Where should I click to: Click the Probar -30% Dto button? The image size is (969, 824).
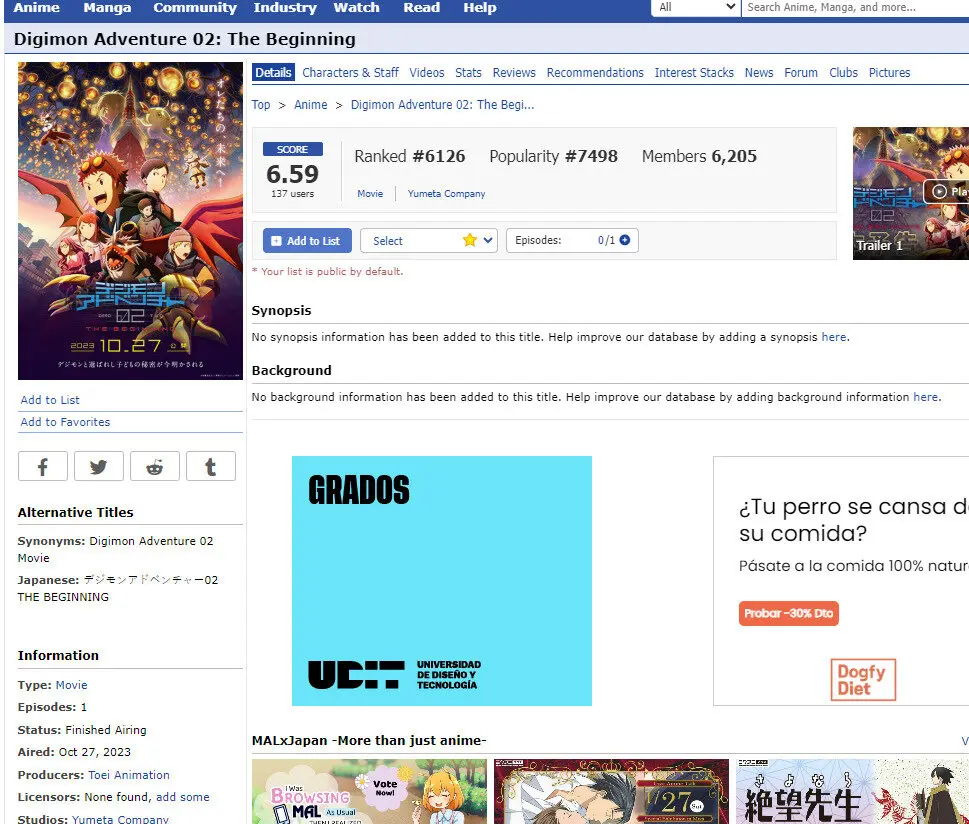pos(789,613)
